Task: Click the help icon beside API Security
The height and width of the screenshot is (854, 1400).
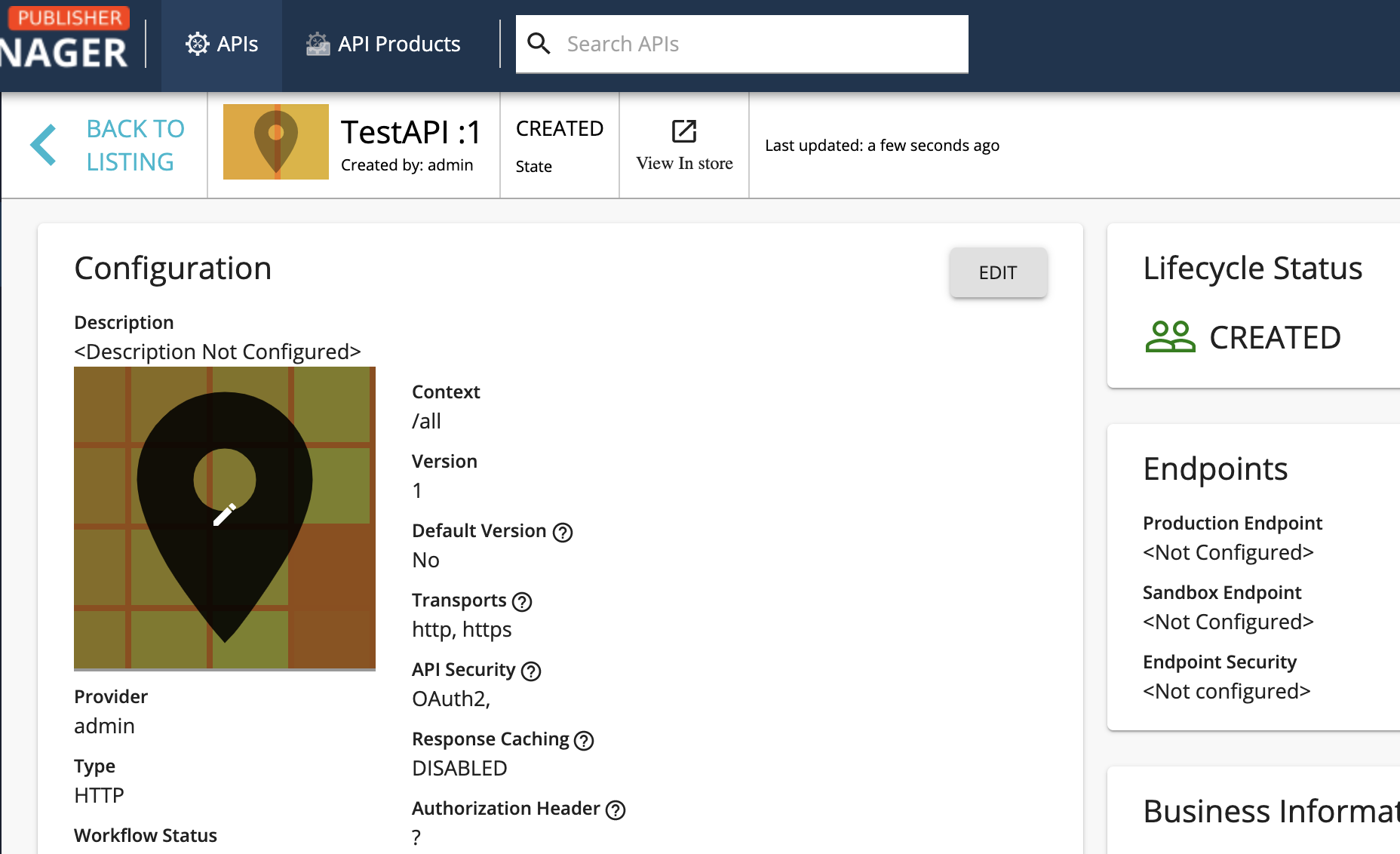Action: [x=531, y=671]
